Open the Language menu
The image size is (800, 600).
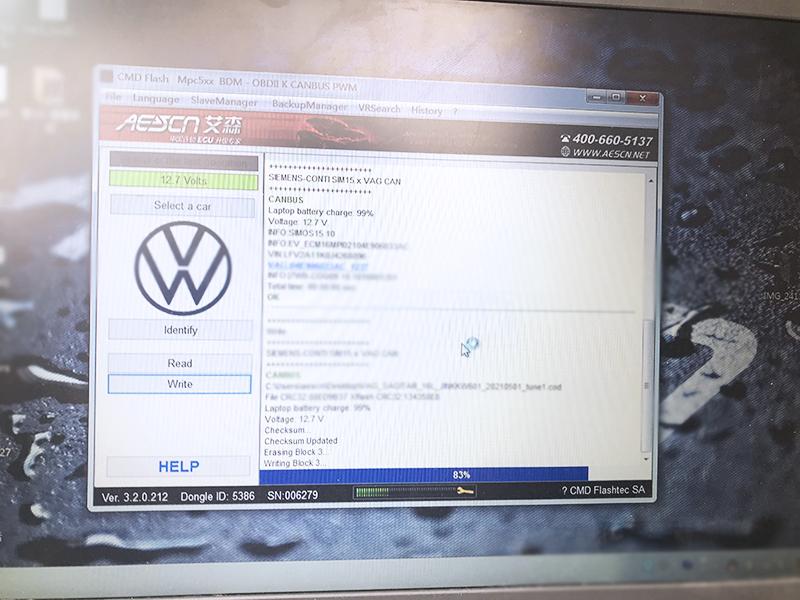click(155, 100)
